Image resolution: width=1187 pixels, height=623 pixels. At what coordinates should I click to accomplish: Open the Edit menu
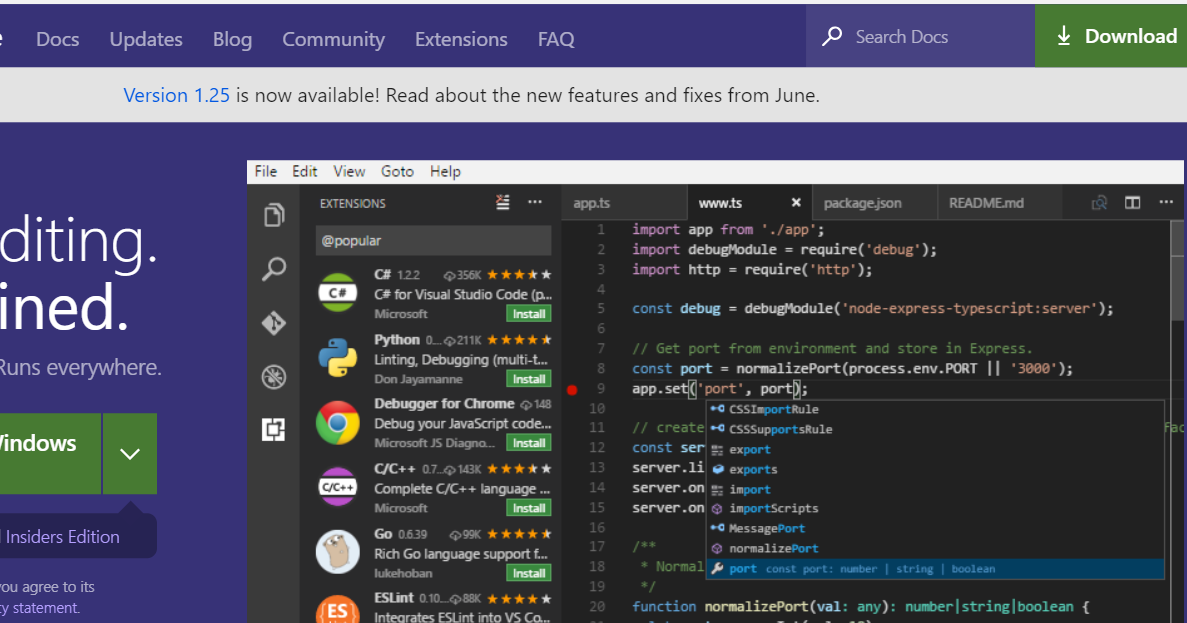[304, 172]
